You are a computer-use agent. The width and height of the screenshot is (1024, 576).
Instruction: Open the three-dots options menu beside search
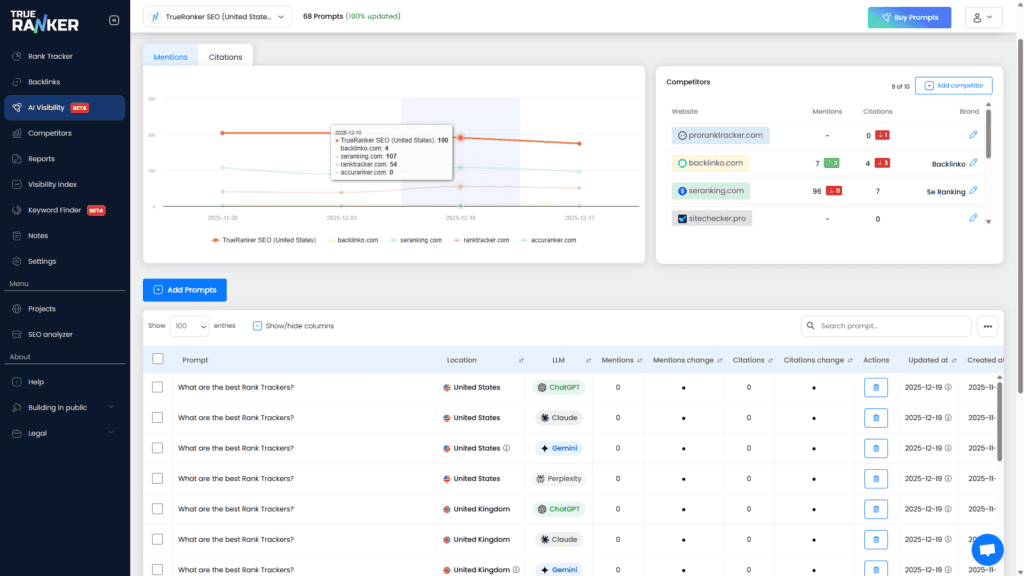click(988, 326)
